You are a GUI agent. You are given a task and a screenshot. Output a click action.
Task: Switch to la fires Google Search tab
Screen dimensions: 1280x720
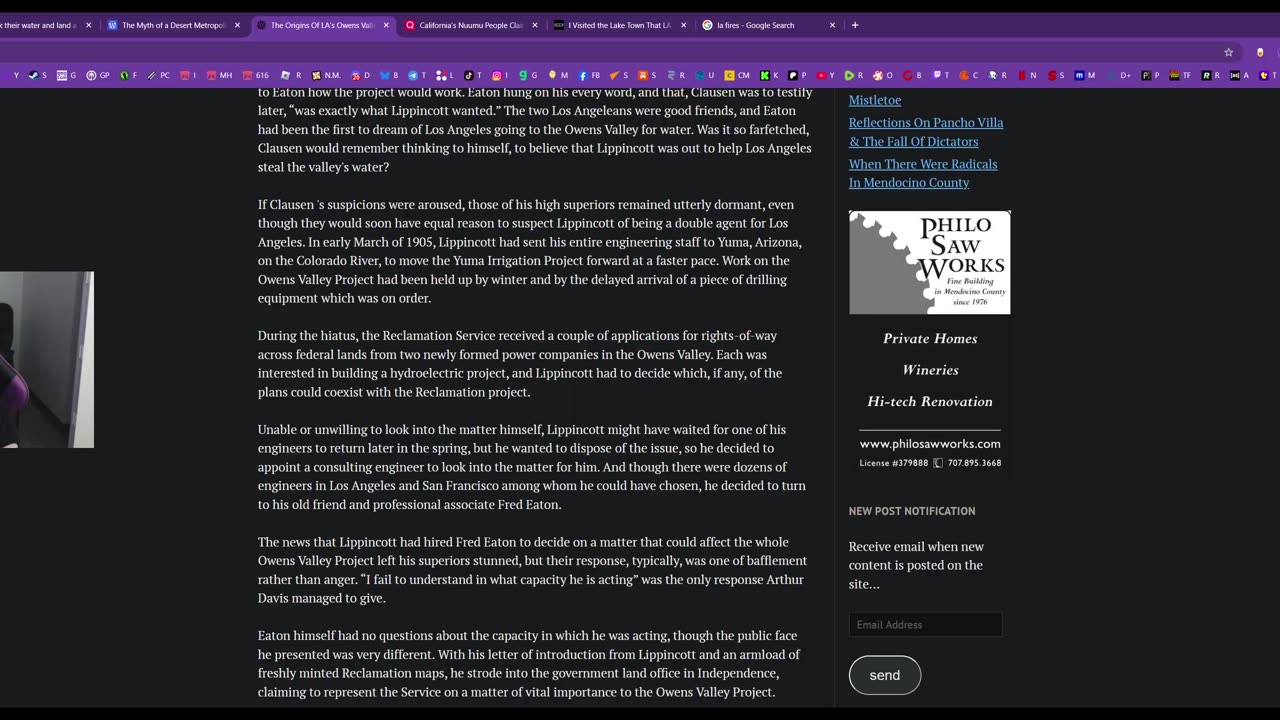(768, 25)
